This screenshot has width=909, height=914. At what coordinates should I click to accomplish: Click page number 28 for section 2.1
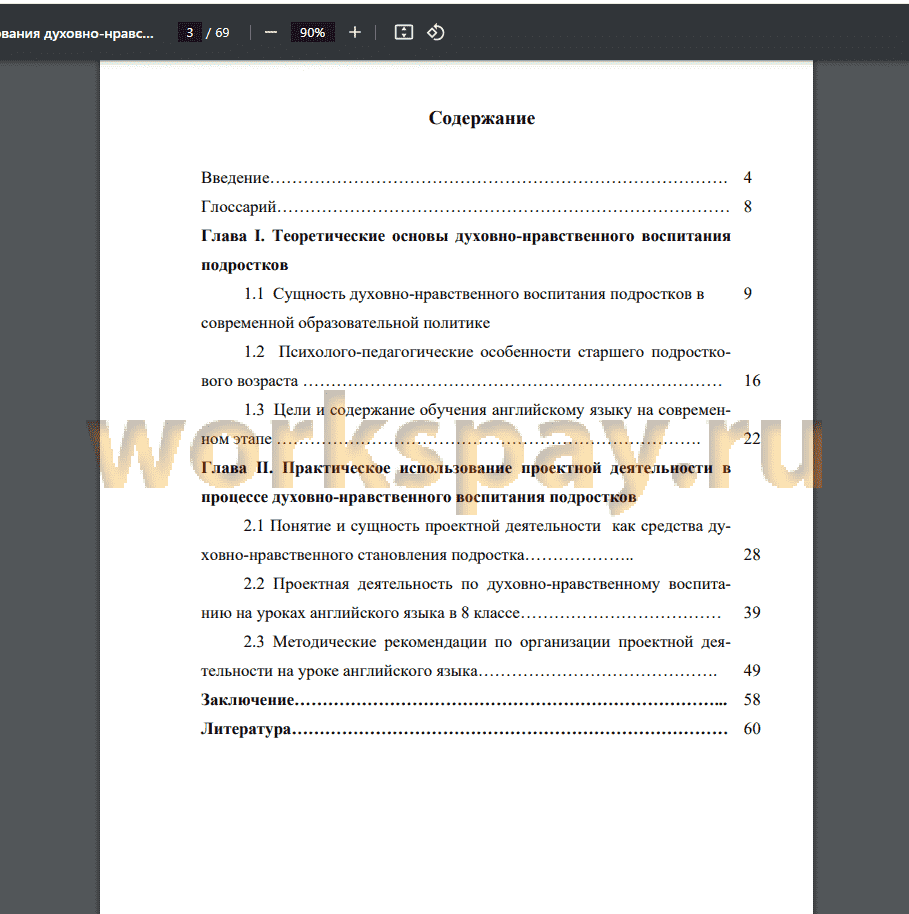(752, 554)
